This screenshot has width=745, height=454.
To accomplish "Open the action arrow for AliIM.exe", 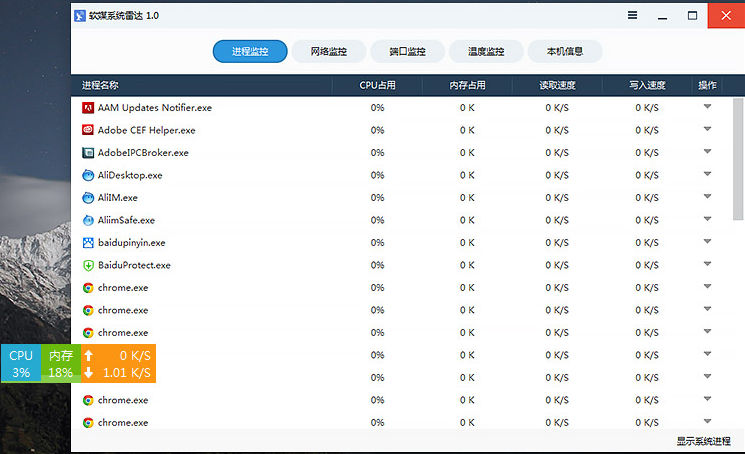I will click(707, 197).
